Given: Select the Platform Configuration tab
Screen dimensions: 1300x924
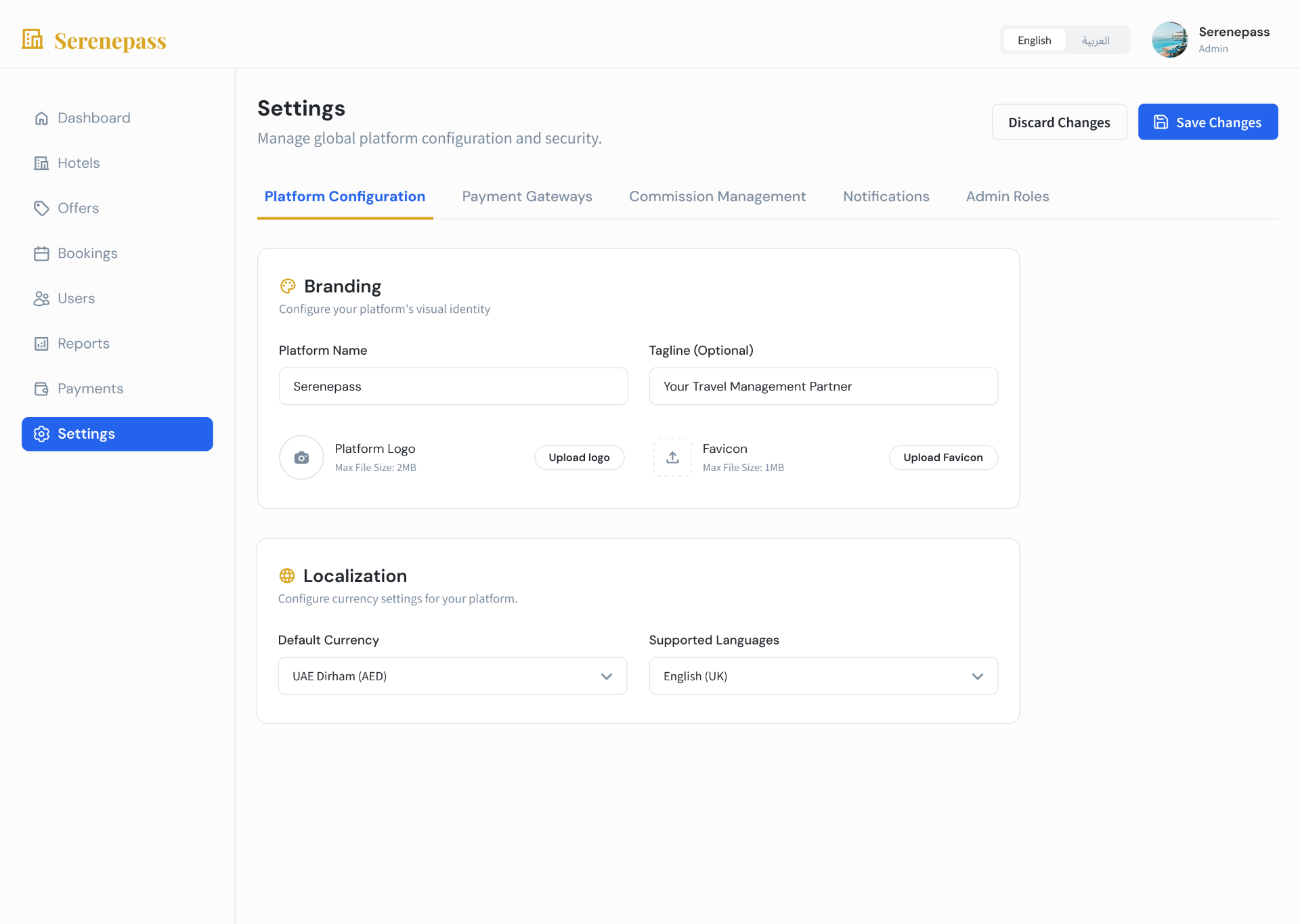Looking at the screenshot, I should [345, 196].
